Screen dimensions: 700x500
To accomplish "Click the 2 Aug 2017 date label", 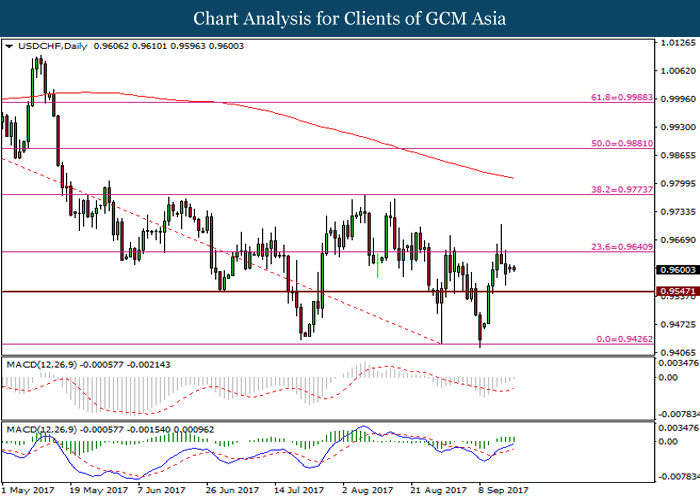I will click(x=369, y=492).
